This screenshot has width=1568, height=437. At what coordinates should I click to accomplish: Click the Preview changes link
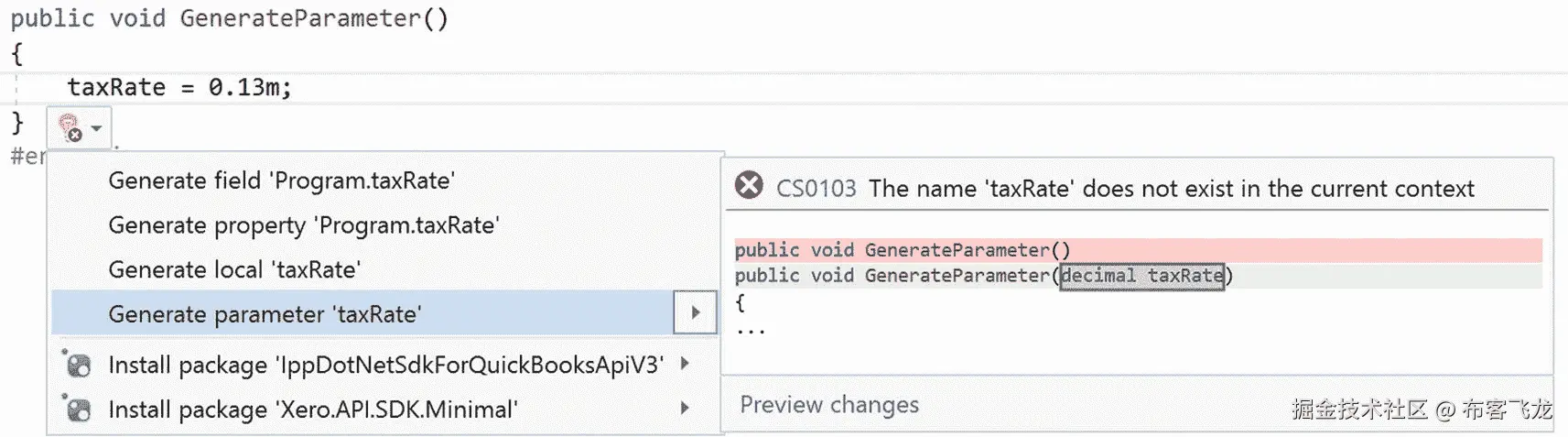828,405
